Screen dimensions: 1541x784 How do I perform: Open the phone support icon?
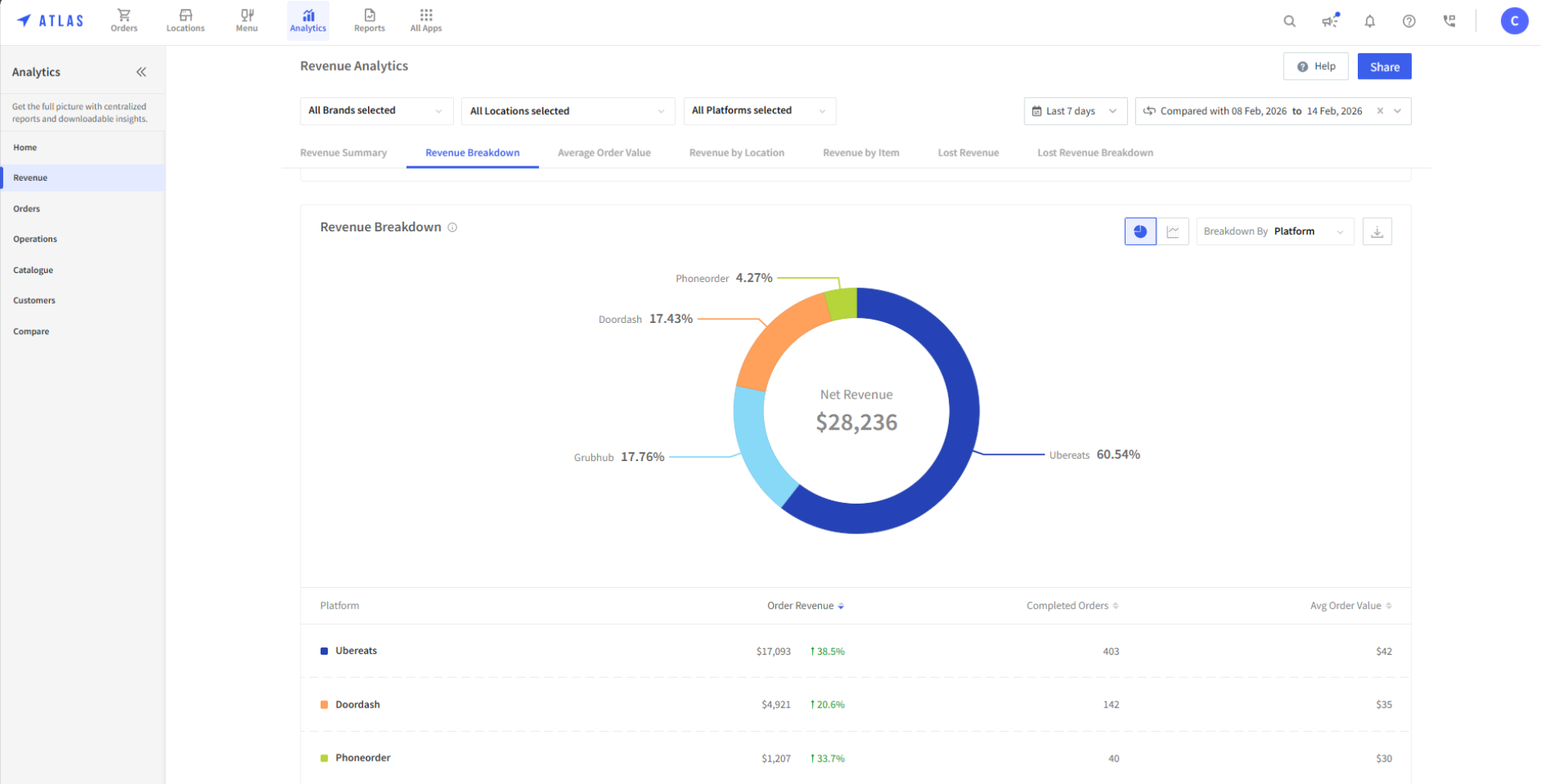[1449, 21]
